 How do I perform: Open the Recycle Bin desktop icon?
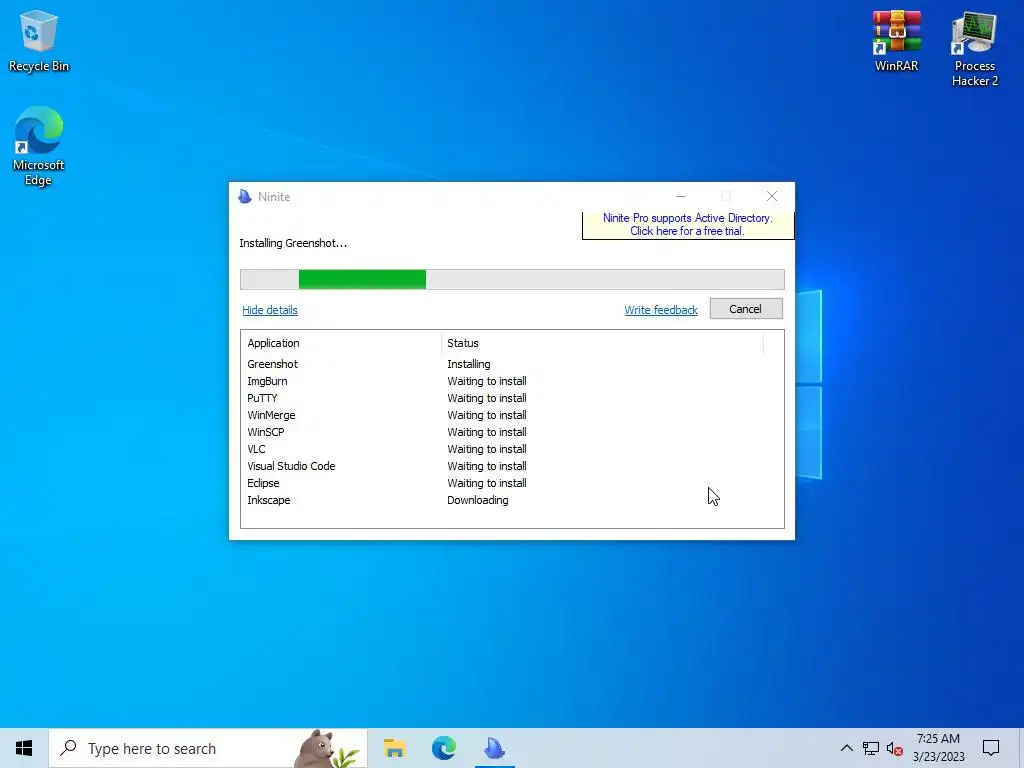tap(39, 41)
